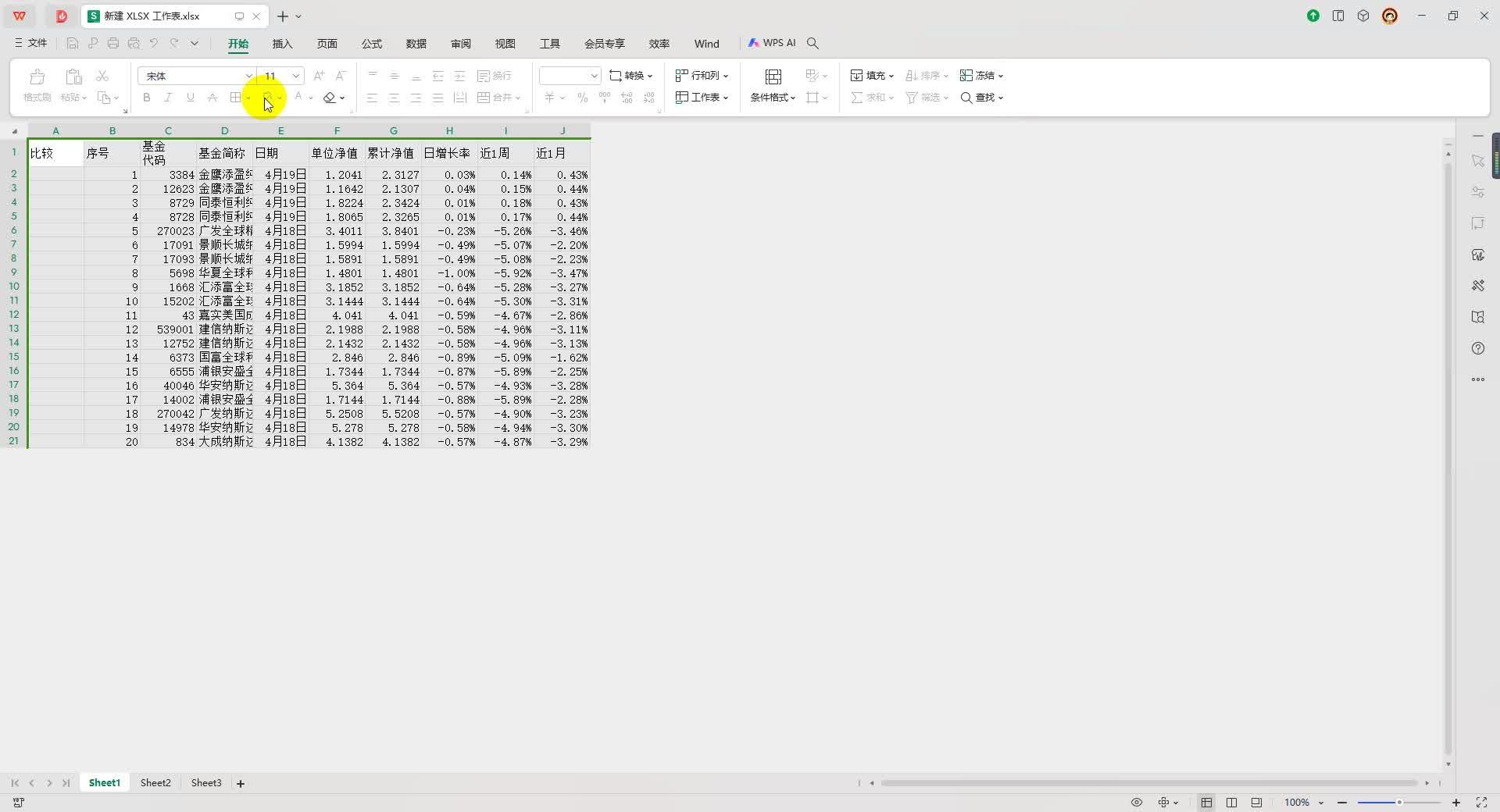Increase font size with the A+ icon
Screen dimensions: 1500x812
(x=319, y=76)
